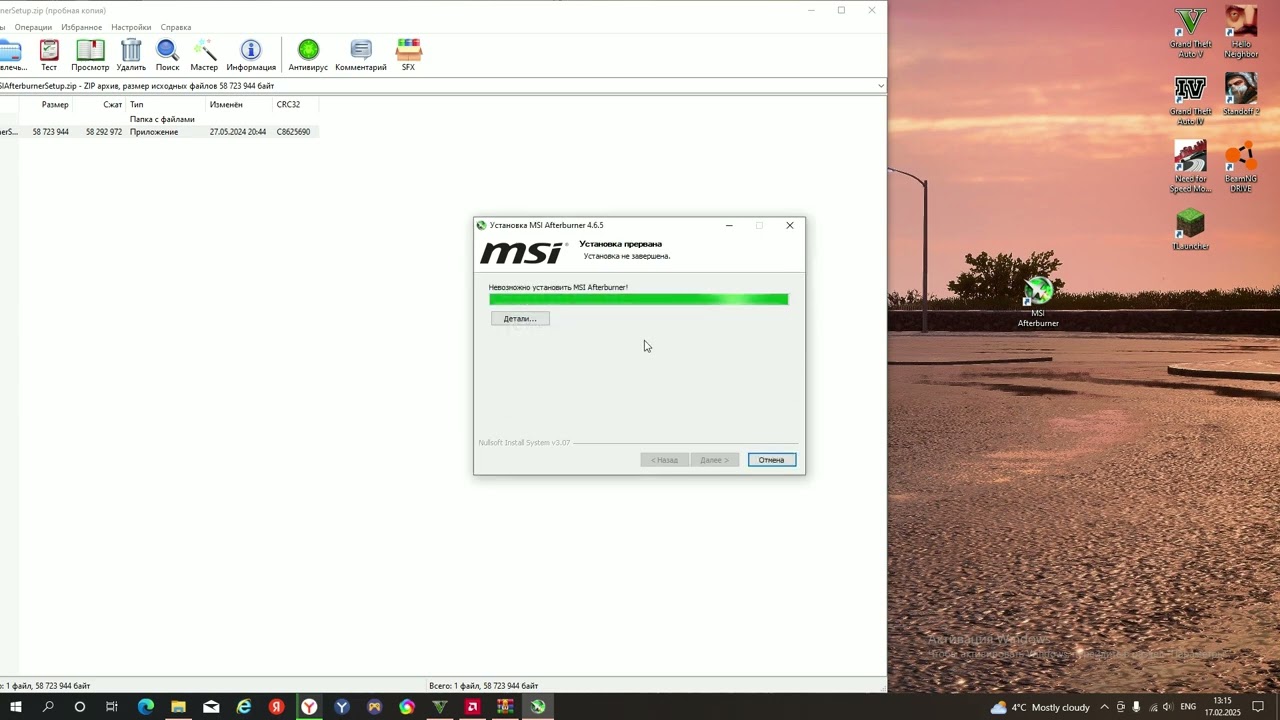
Task: Click the greyed < Назад button
Action: 664,460
